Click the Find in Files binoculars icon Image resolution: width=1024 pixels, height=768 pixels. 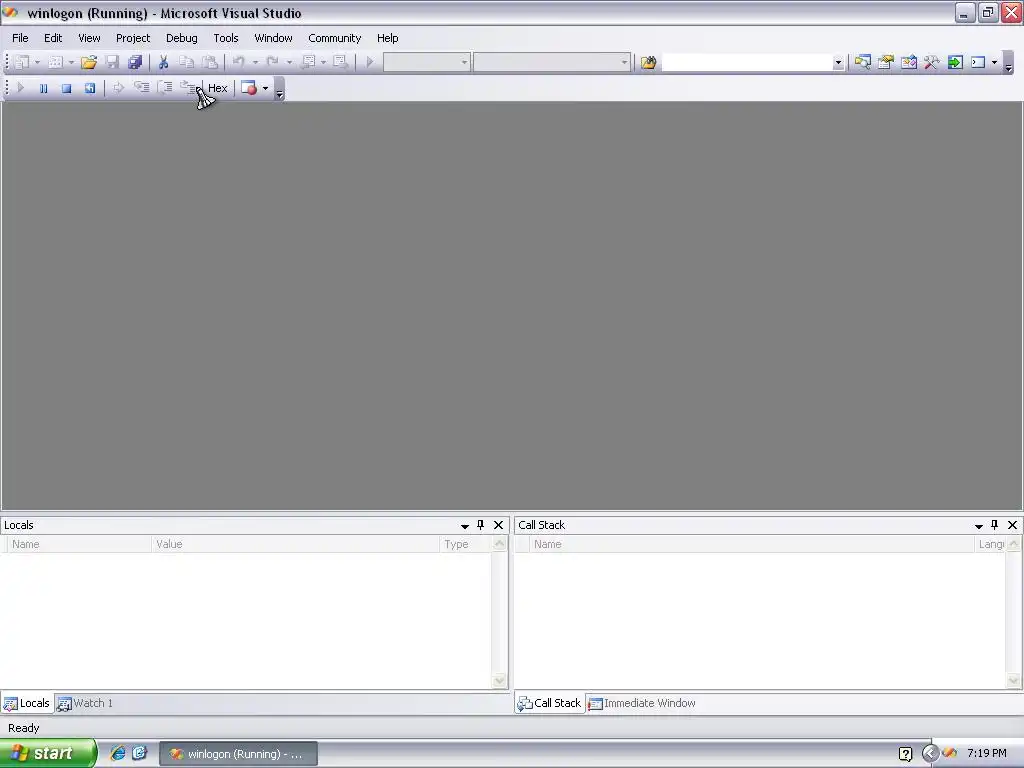(648, 62)
